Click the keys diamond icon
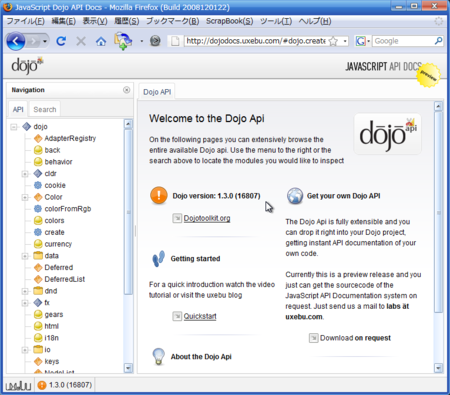The width and height of the screenshot is (450, 395). point(38,362)
